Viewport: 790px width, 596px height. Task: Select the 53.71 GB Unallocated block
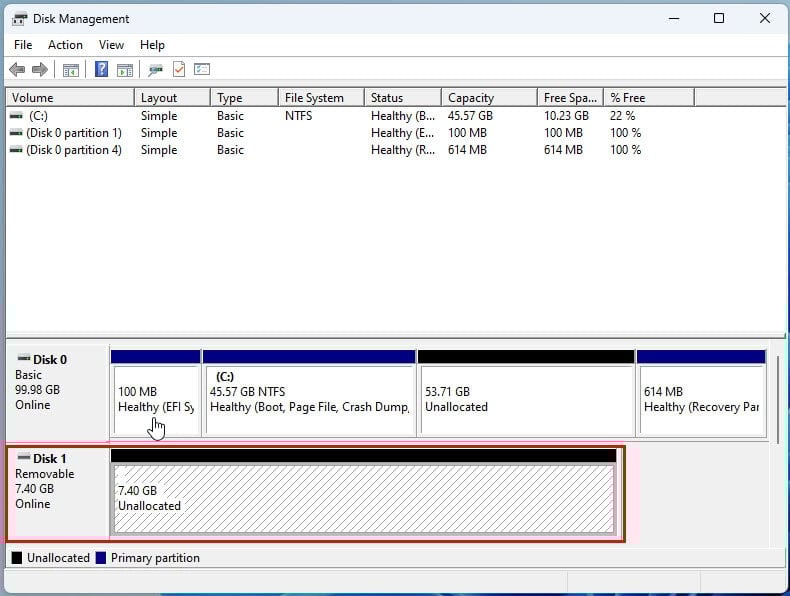(525, 393)
